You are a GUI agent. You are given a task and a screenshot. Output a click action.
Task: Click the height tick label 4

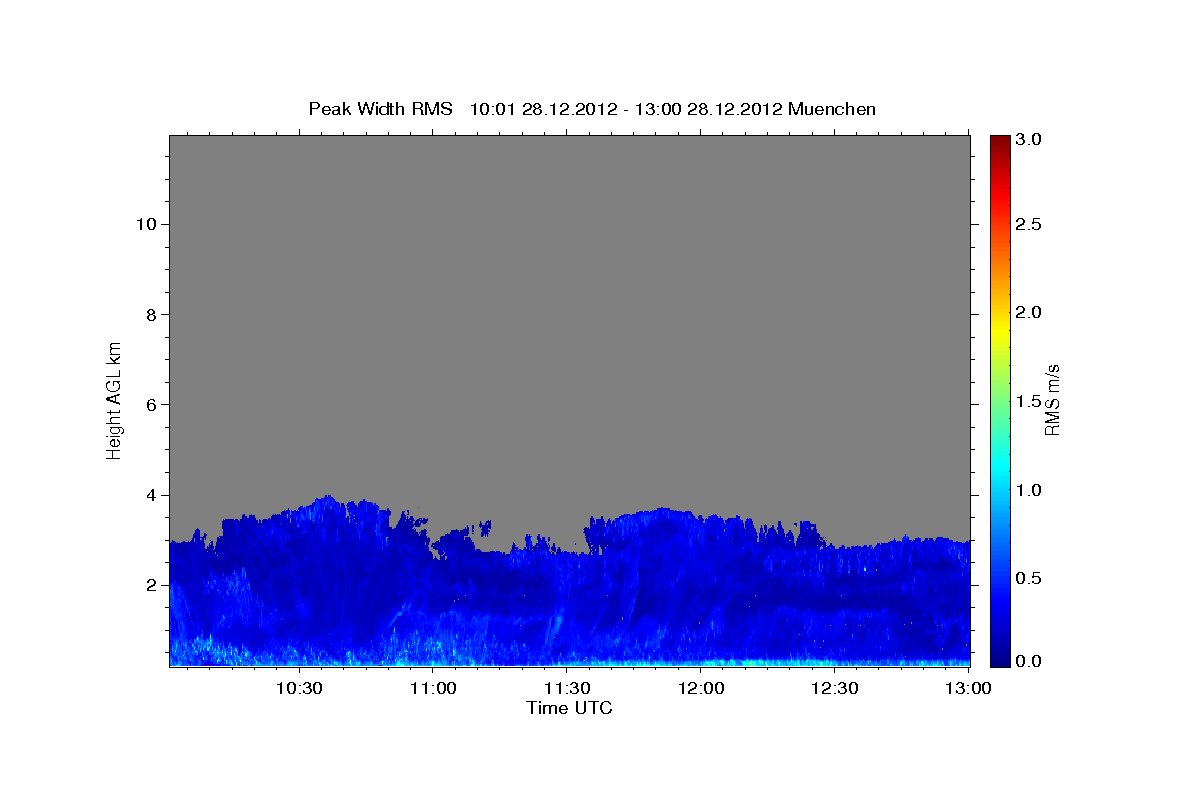(x=151, y=495)
